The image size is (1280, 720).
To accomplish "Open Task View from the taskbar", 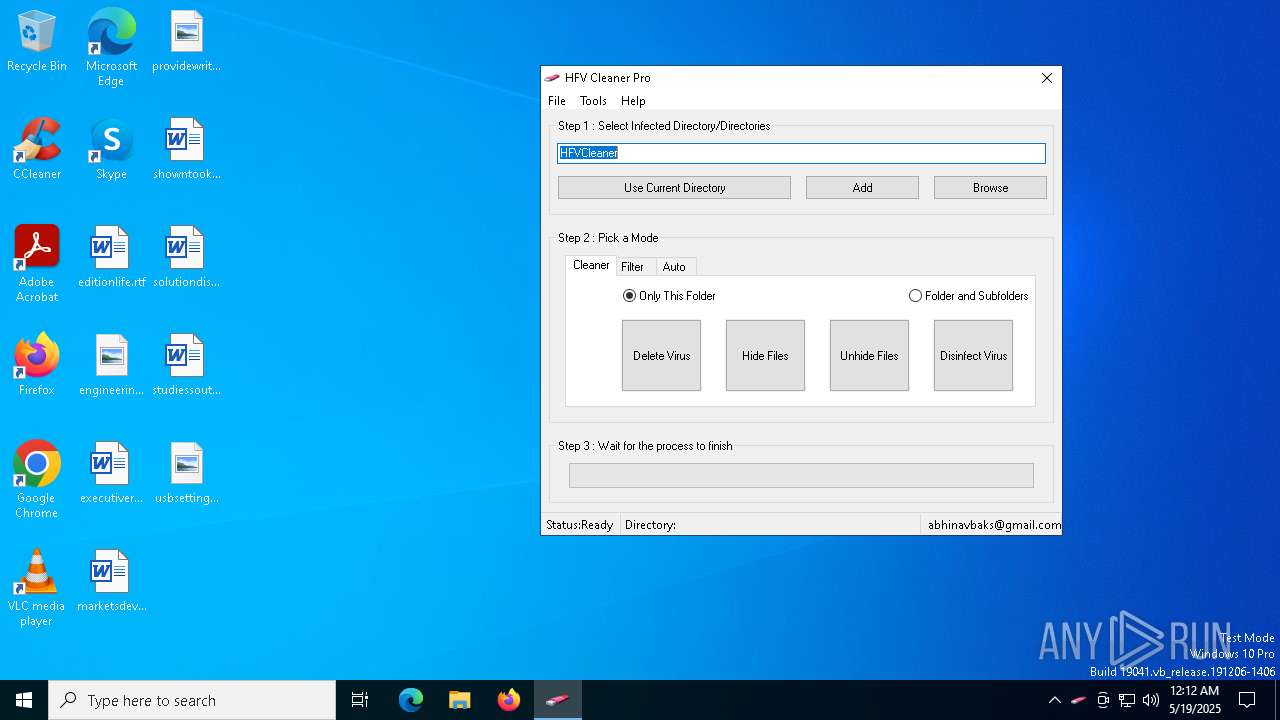I will pos(360,700).
